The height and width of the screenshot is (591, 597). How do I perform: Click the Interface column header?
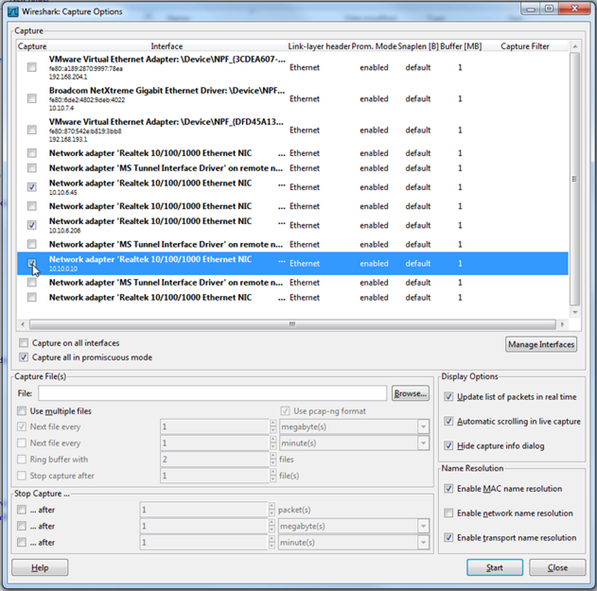pos(167,46)
